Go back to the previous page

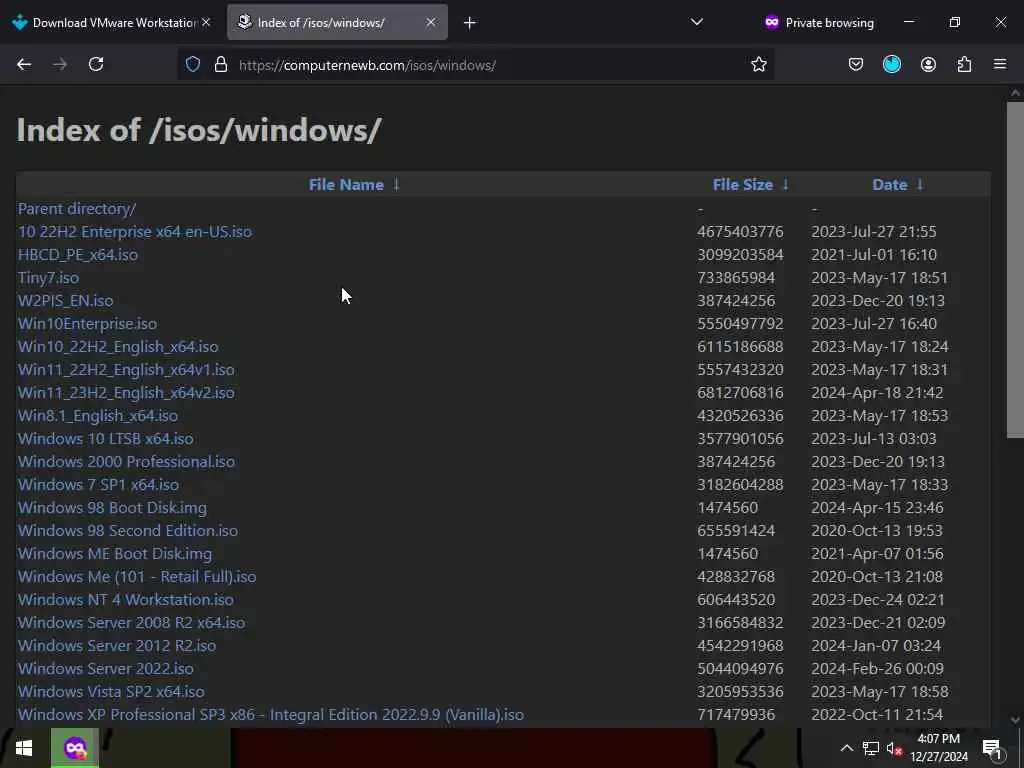pyautogui.click(x=24, y=64)
